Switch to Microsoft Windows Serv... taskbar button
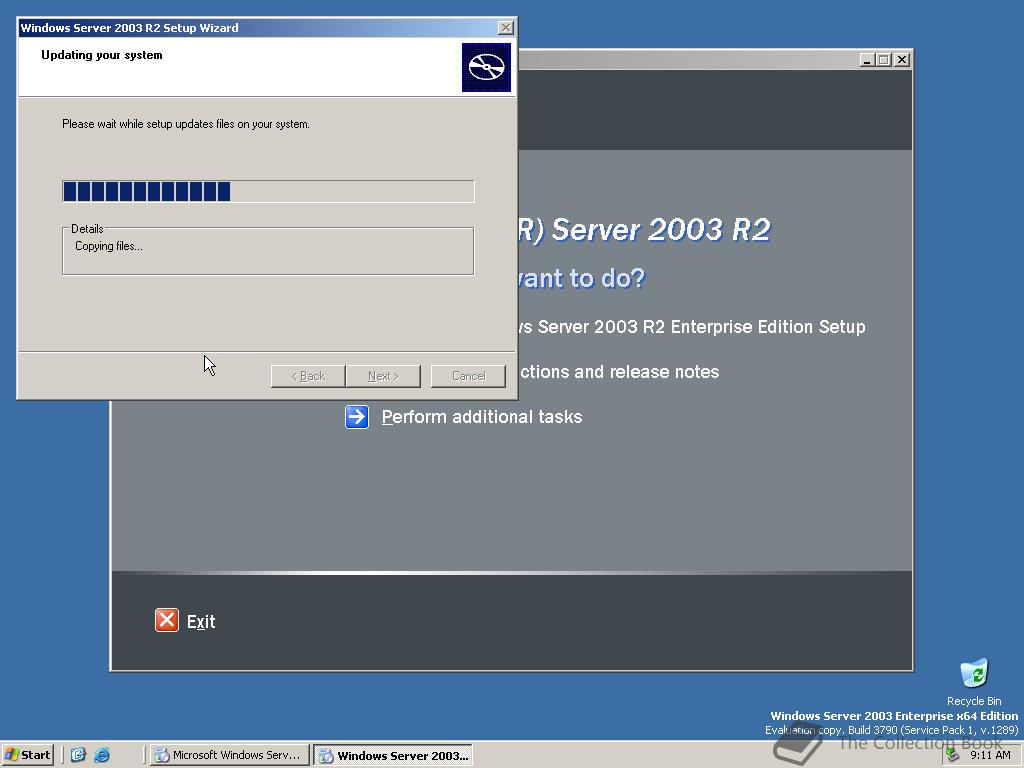 229,755
